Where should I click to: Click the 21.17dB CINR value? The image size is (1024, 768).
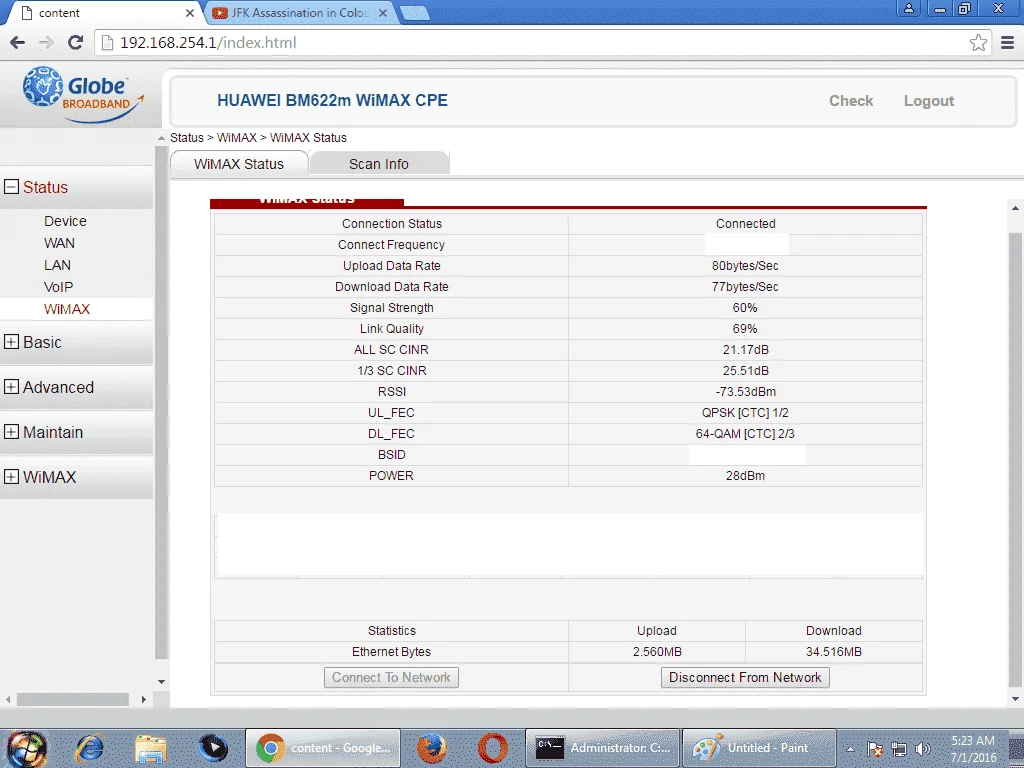click(746, 349)
